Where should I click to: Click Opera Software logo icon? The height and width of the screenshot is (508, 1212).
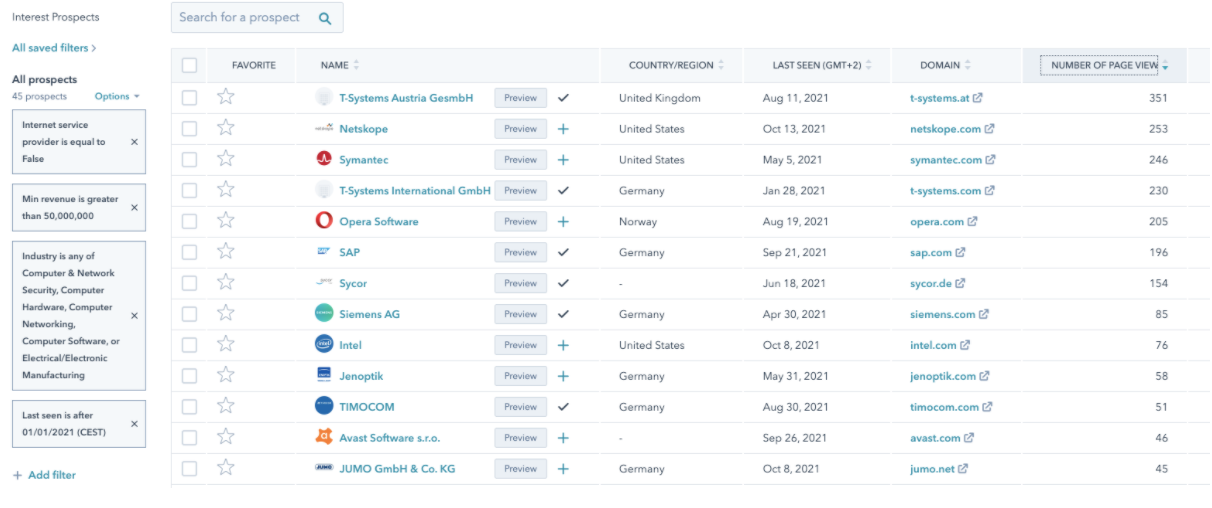point(323,221)
